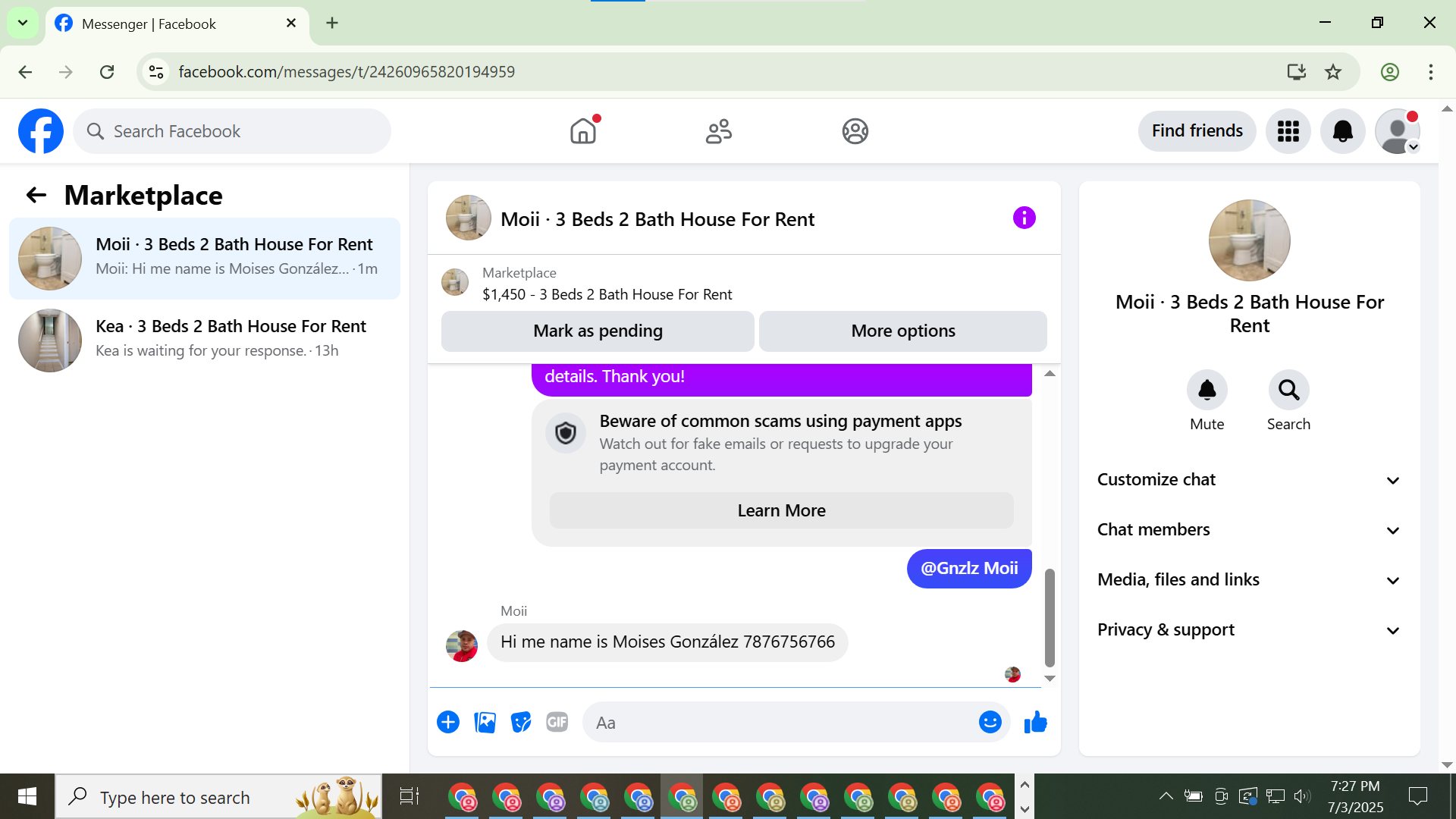Screen dimensions: 1456x819
Task: Mute this conversation
Action: pyautogui.click(x=1207, y=391)
